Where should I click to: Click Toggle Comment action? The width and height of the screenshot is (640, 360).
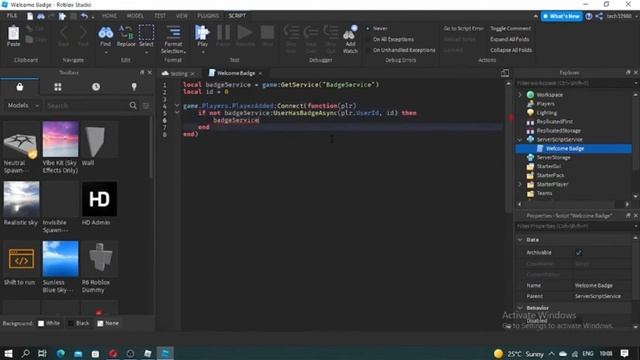pyautogui.click(x=511, y=28)
